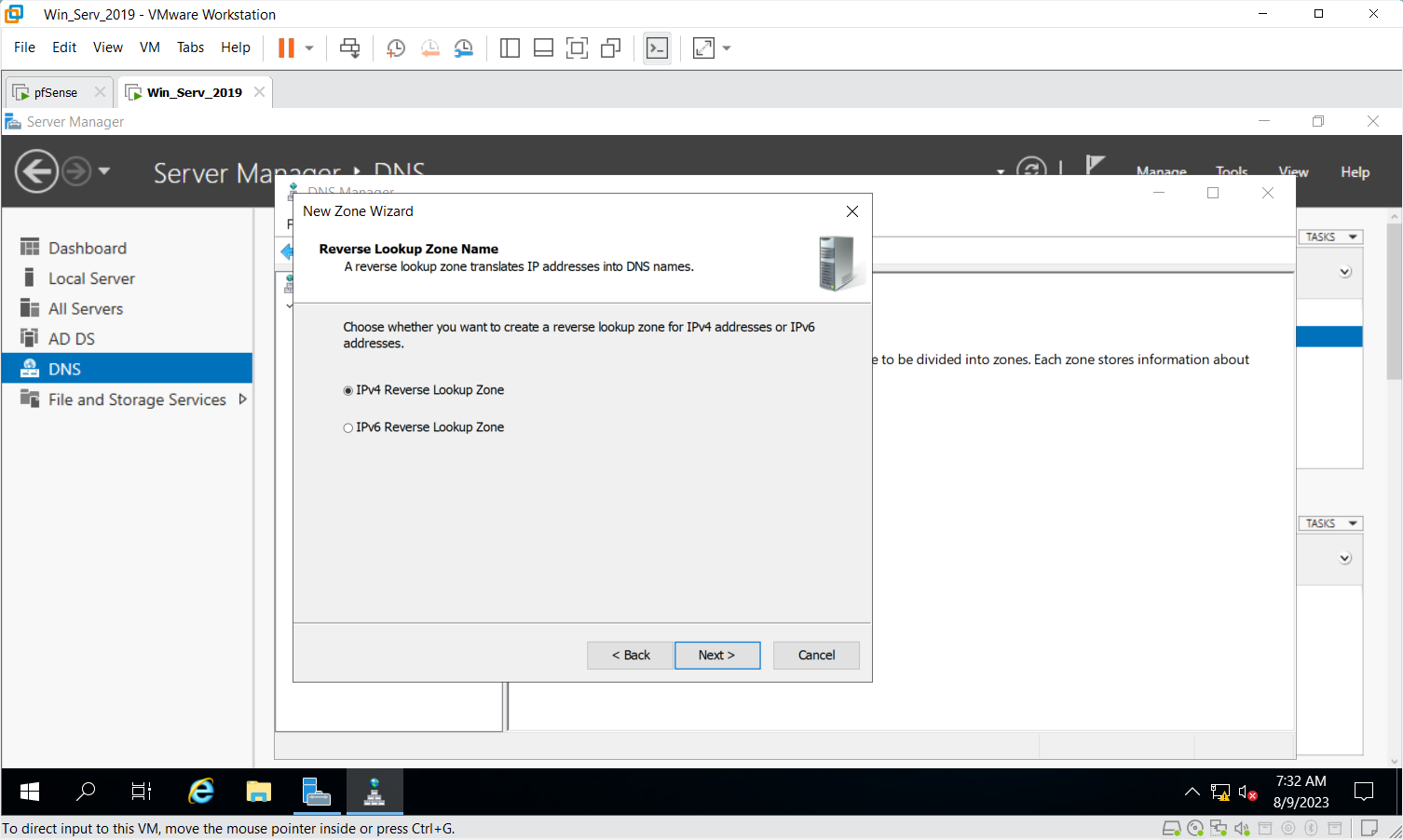1403x840 pixels.
Task: Open guest network status tray icon
Action: [1219, 793]
